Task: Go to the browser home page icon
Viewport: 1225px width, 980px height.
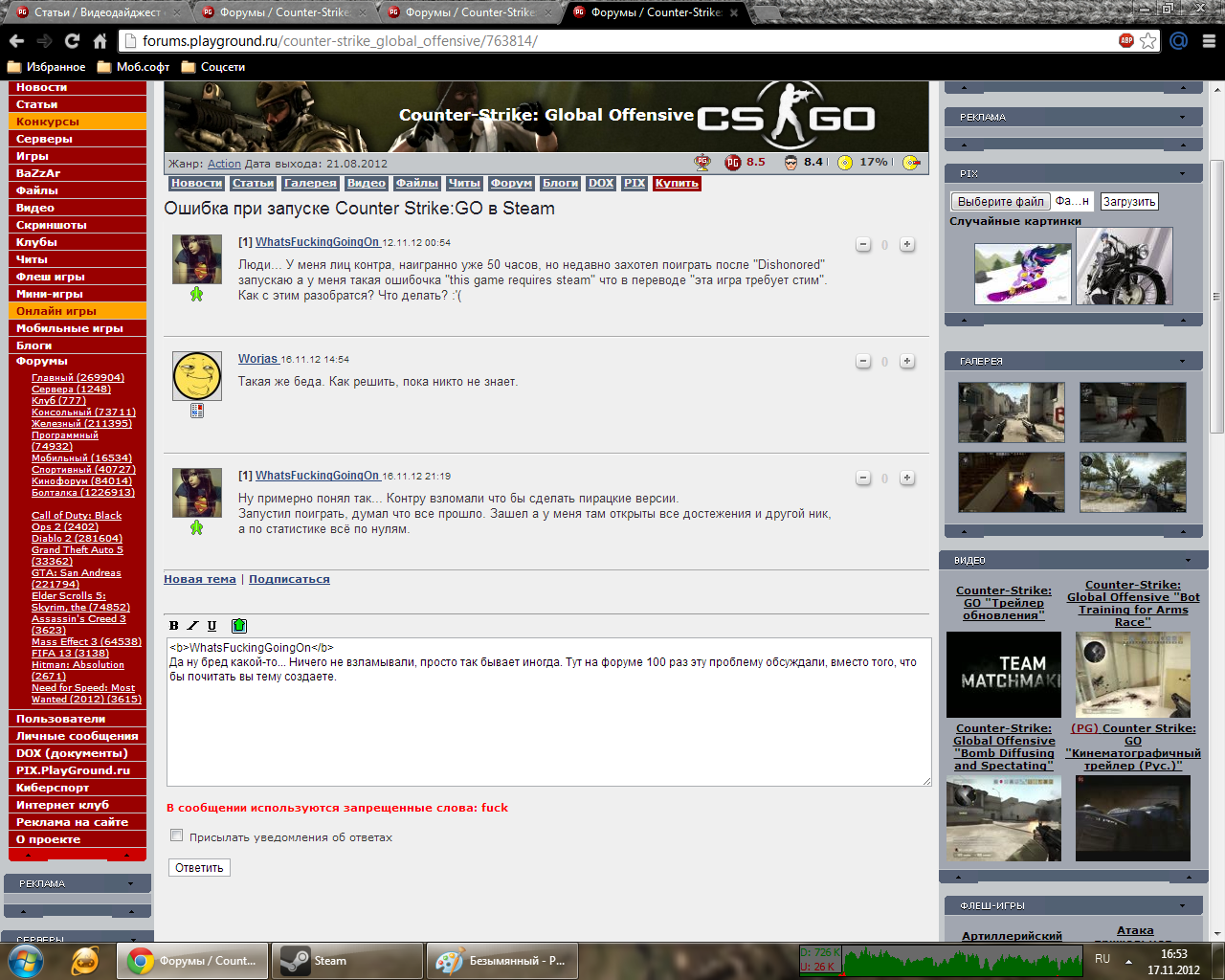Action: (100, 41)
